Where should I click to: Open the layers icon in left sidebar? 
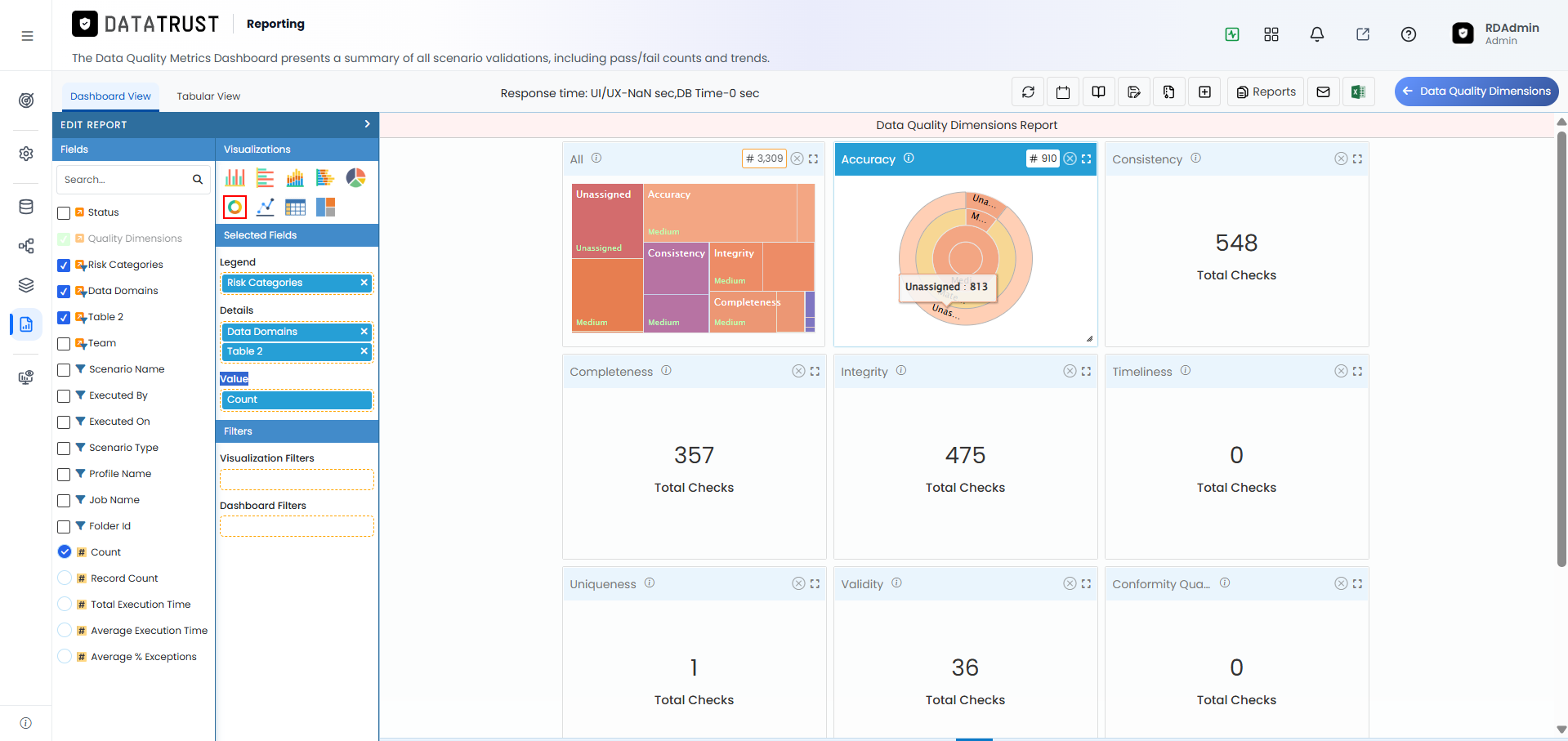coord(26,285)
